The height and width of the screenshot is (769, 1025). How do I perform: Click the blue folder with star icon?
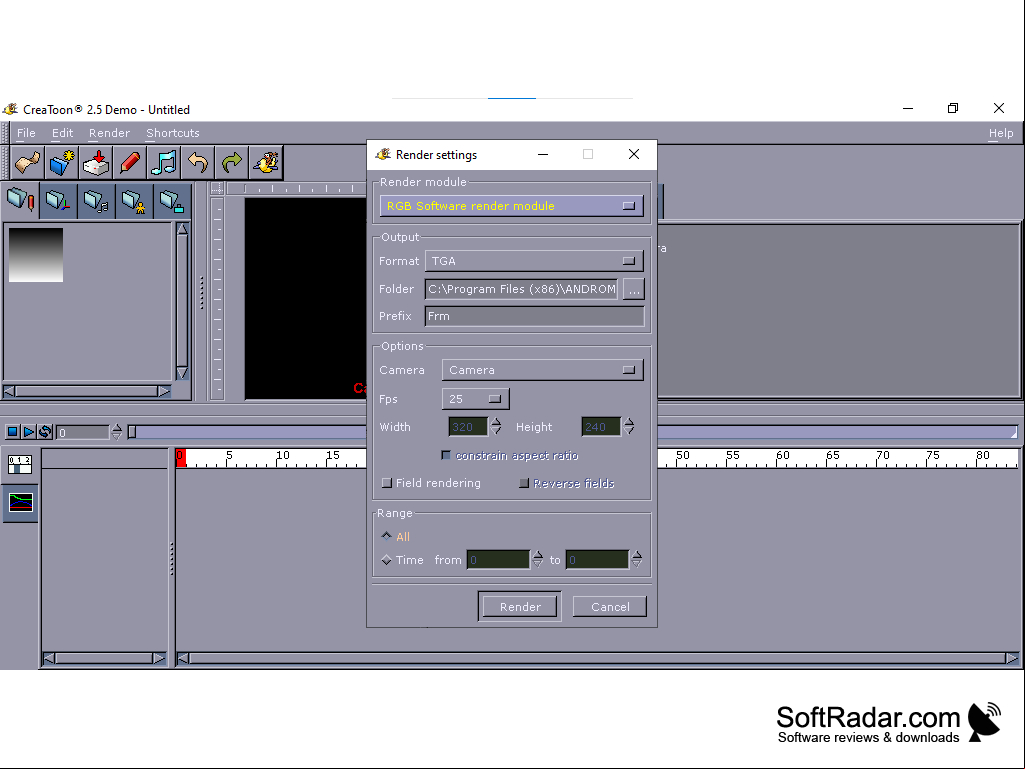[61, 162]
